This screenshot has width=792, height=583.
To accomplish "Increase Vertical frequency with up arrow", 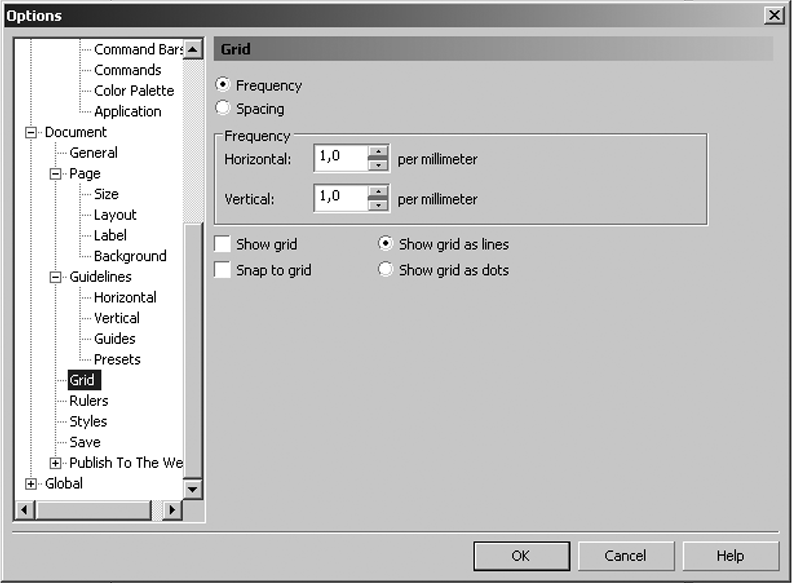I will click(378, 191).
